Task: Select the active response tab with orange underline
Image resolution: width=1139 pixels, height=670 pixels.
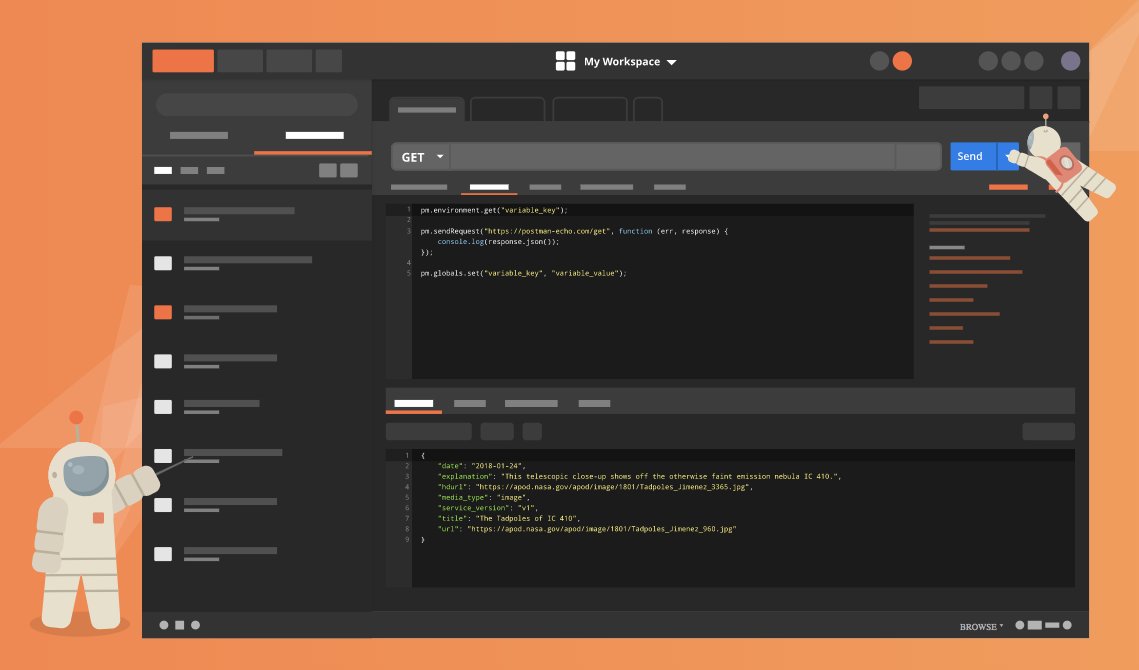Action: [413, 404]
